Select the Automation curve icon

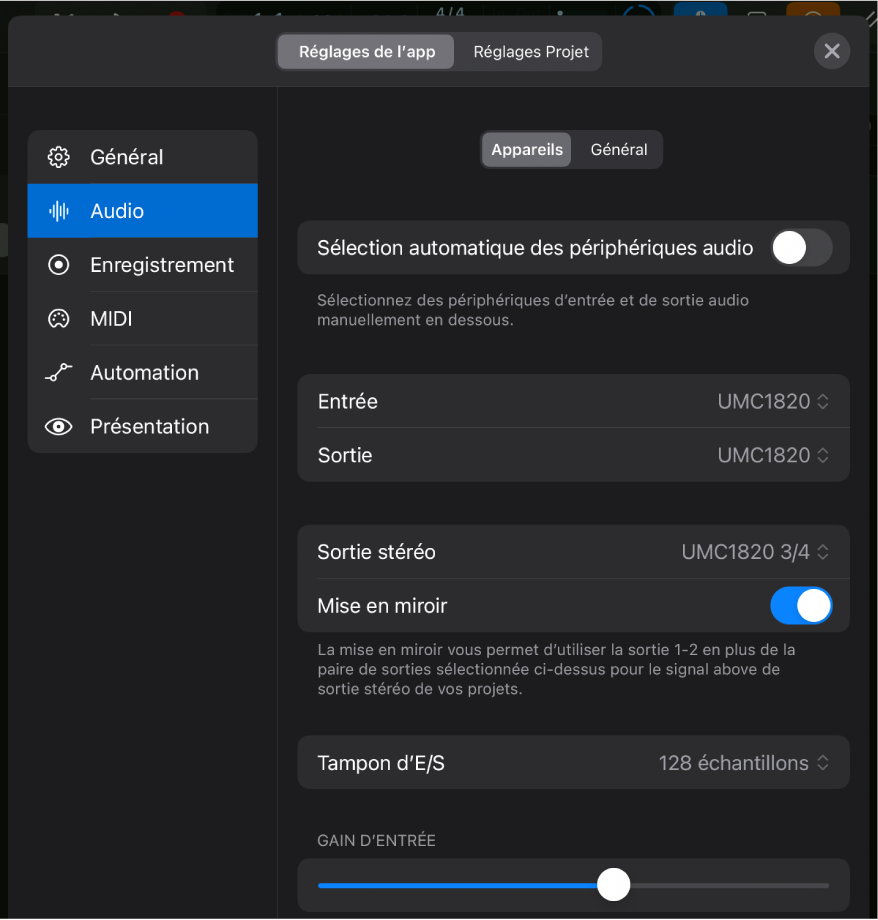click(58, 372)
